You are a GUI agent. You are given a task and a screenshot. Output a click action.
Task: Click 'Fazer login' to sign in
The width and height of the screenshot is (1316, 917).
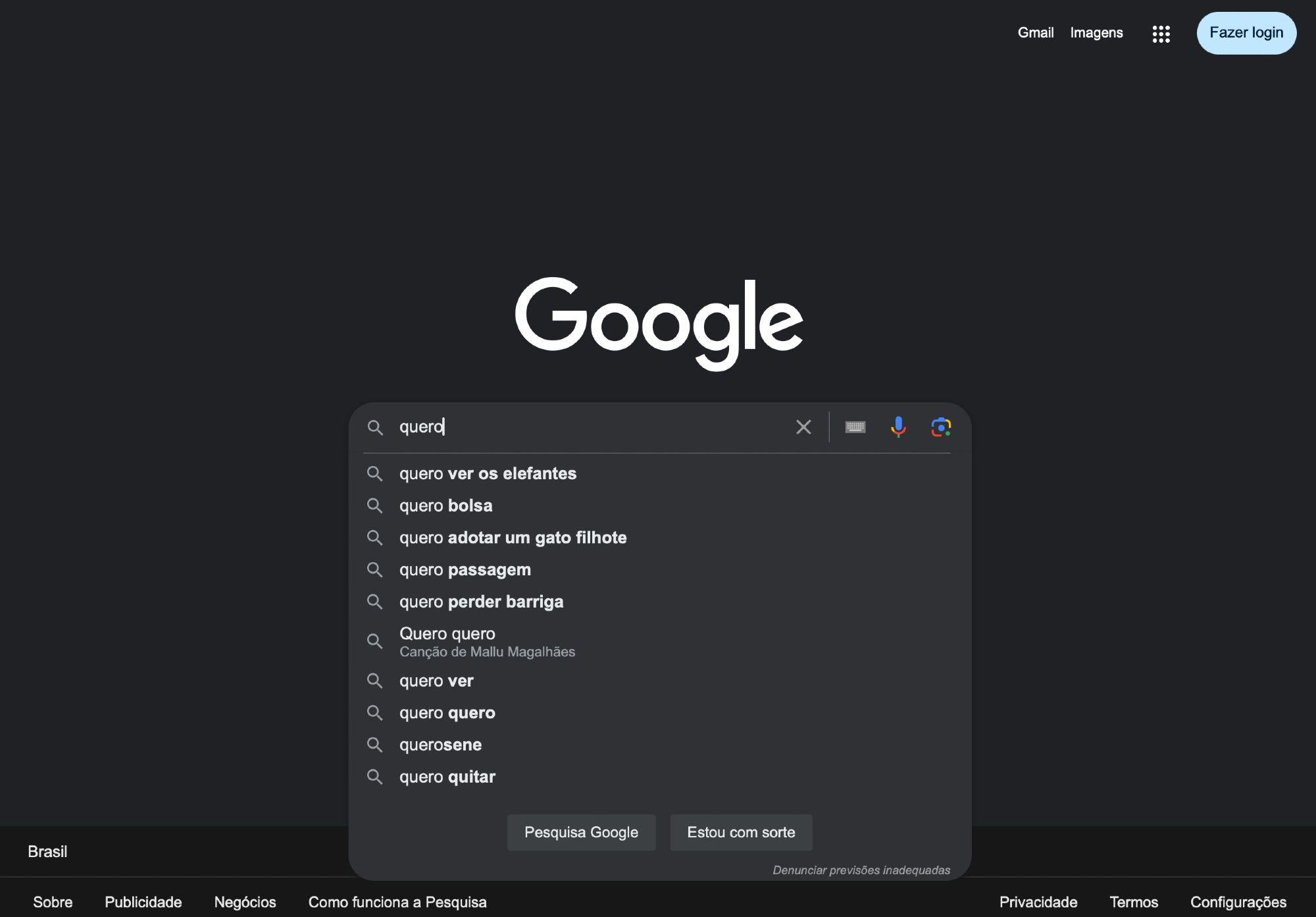[1246, 33]
